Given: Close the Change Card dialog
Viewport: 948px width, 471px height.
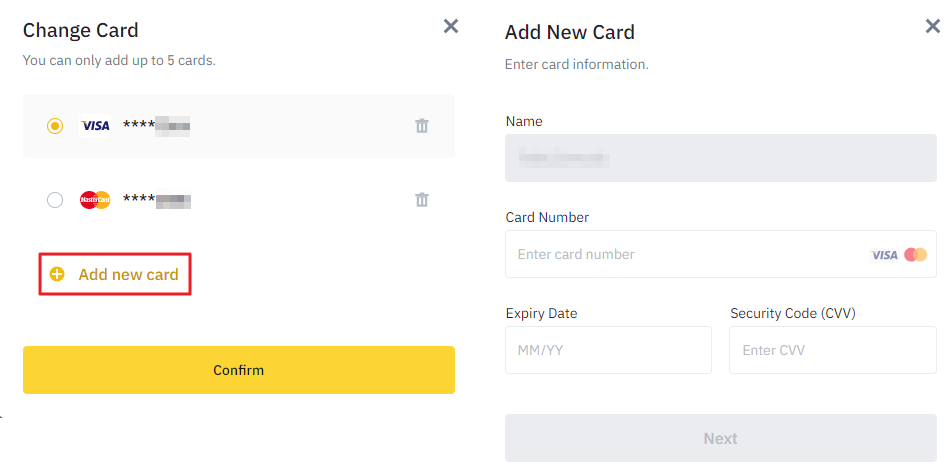Looking at the screenshot, I should pos(451,27).
